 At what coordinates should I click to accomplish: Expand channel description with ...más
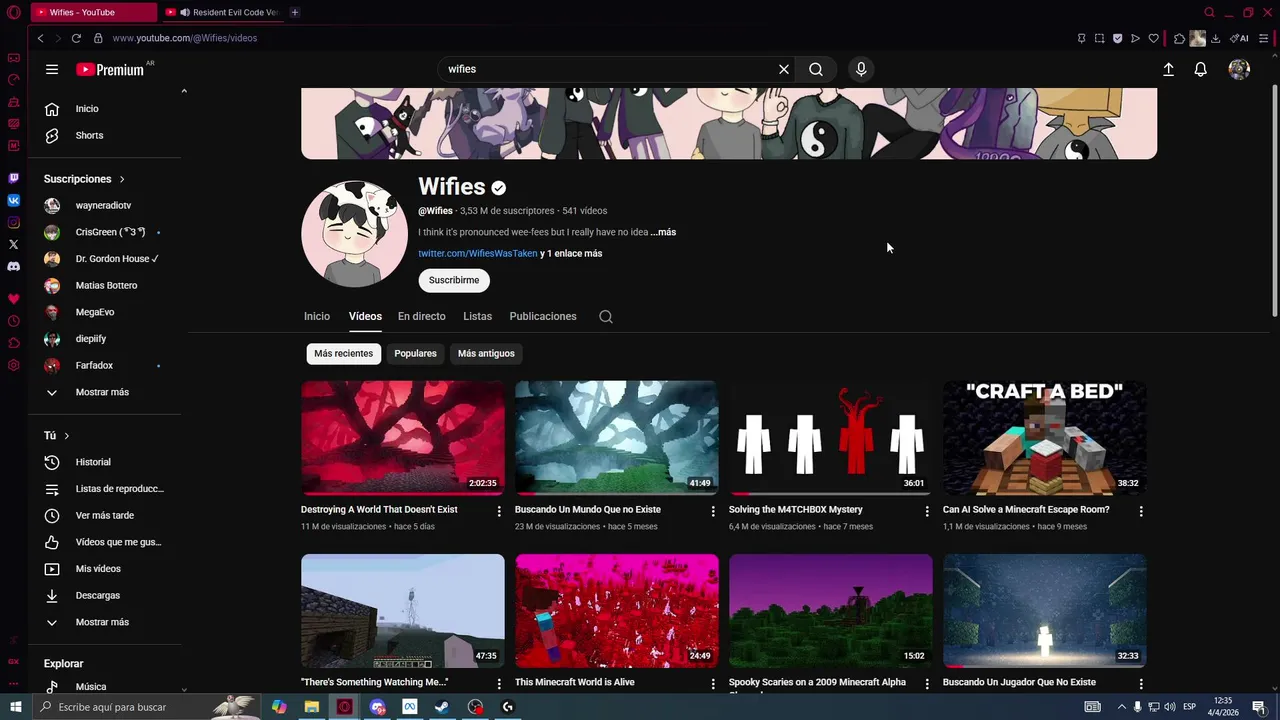663,232
